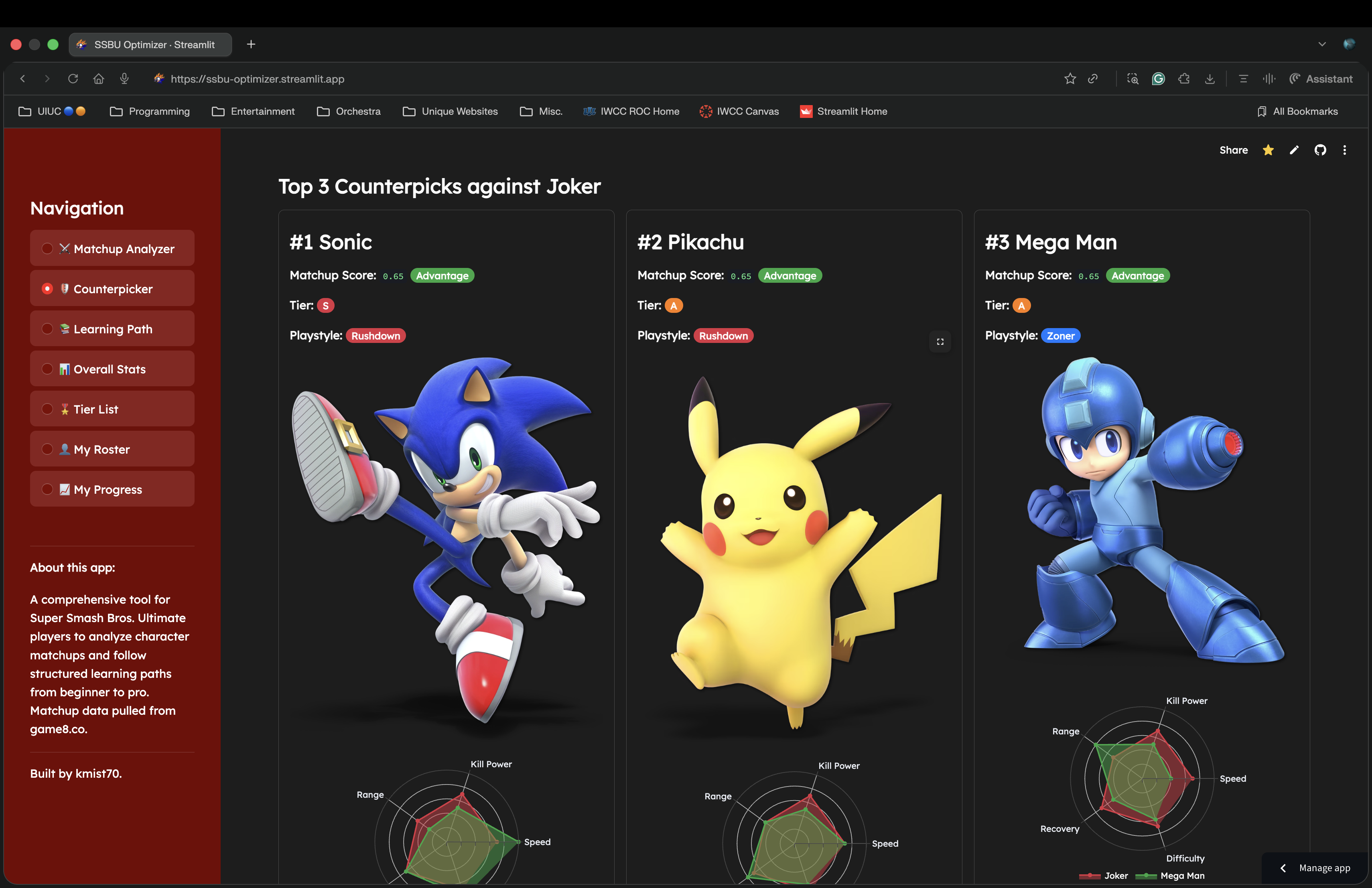Click the browser forward arrow
This screenshot has width=1372, height=888.
47,79
